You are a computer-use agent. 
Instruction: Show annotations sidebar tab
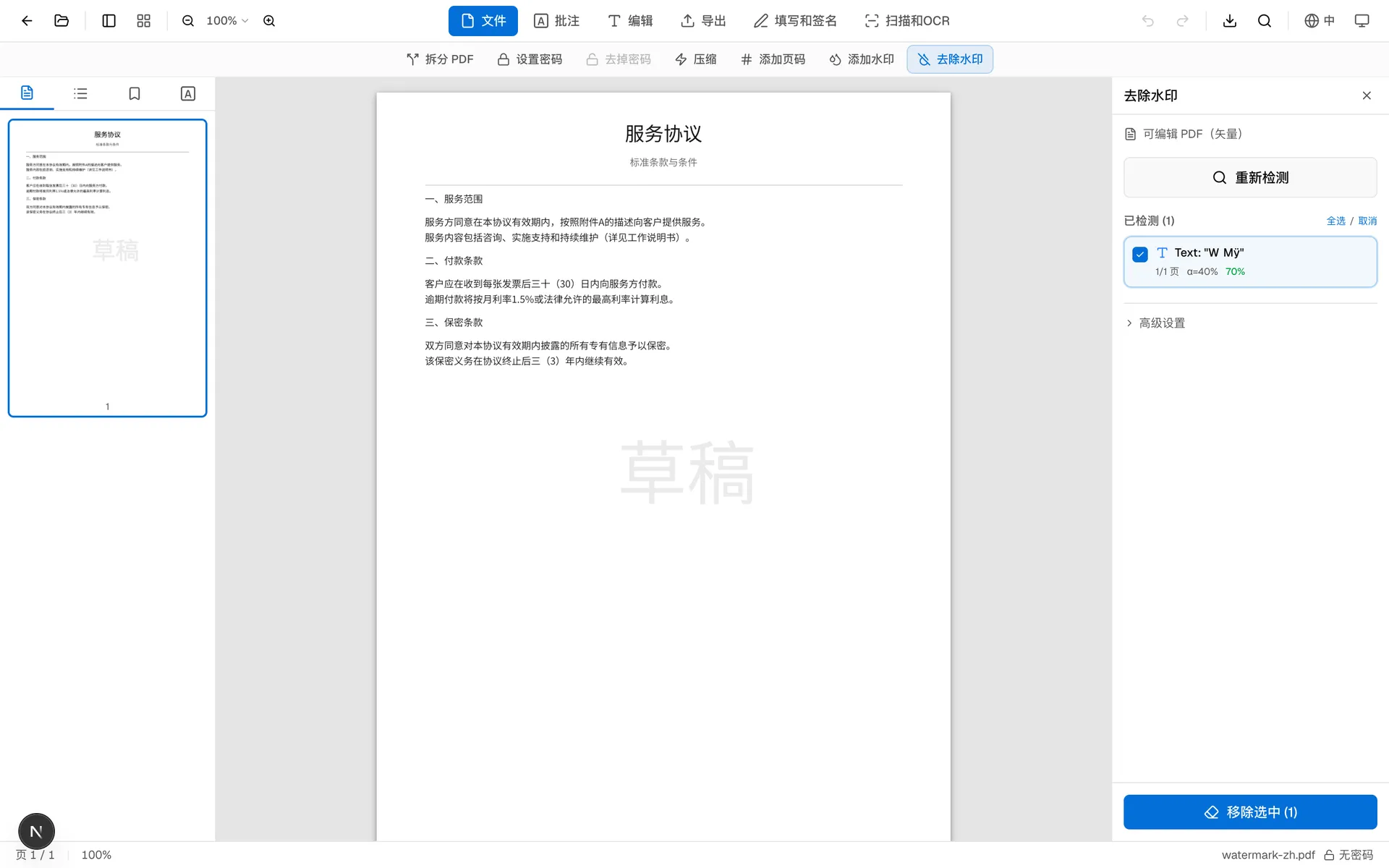(x=188, y=93)
